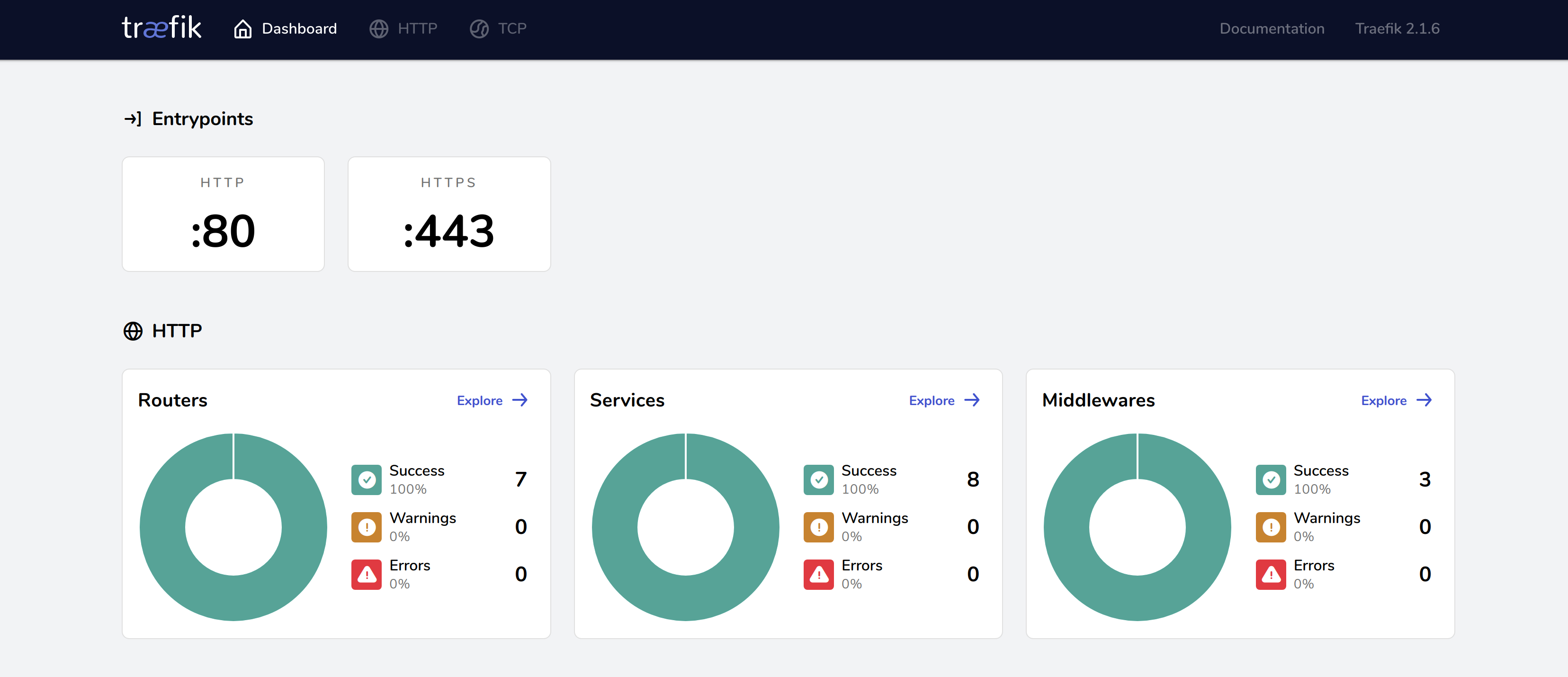Select the HTTPS :443 entrypoint card
Screen dimensions: 1568x677
(449, 214)
